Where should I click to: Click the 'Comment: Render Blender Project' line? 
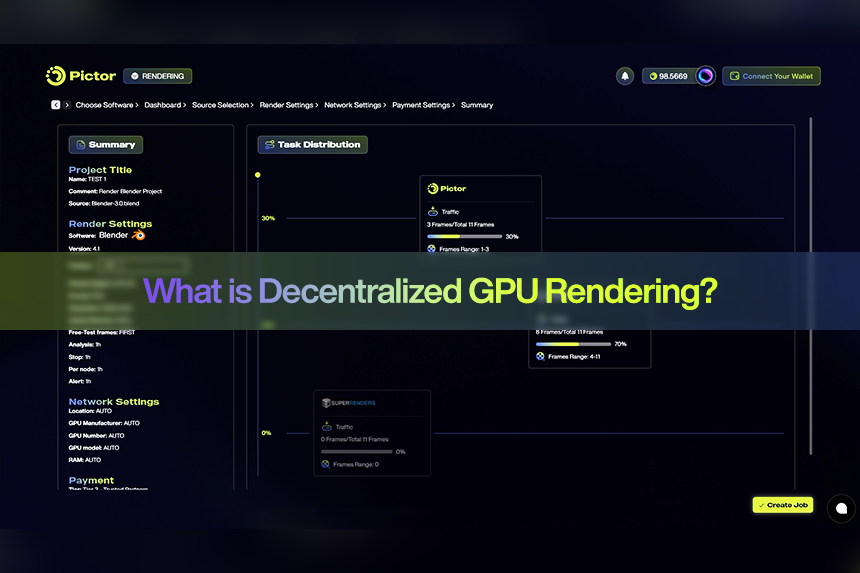pos(115,191)
